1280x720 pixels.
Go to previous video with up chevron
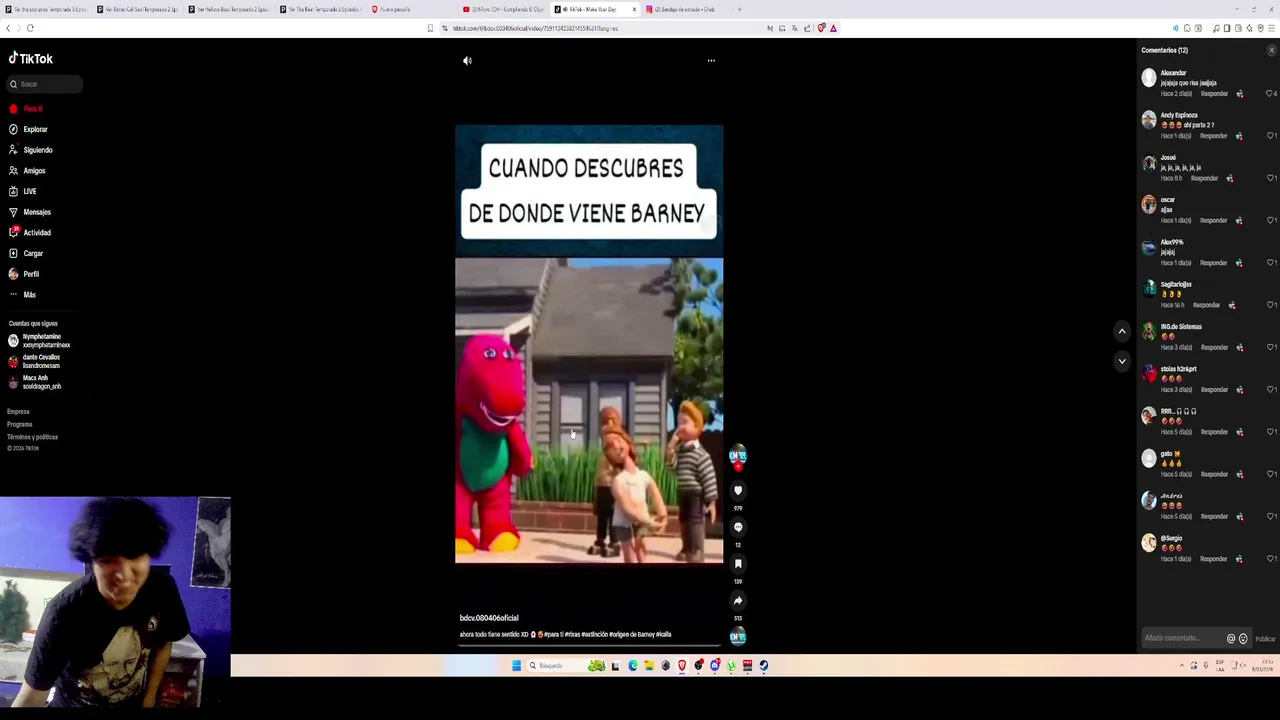pos(1122,331)
